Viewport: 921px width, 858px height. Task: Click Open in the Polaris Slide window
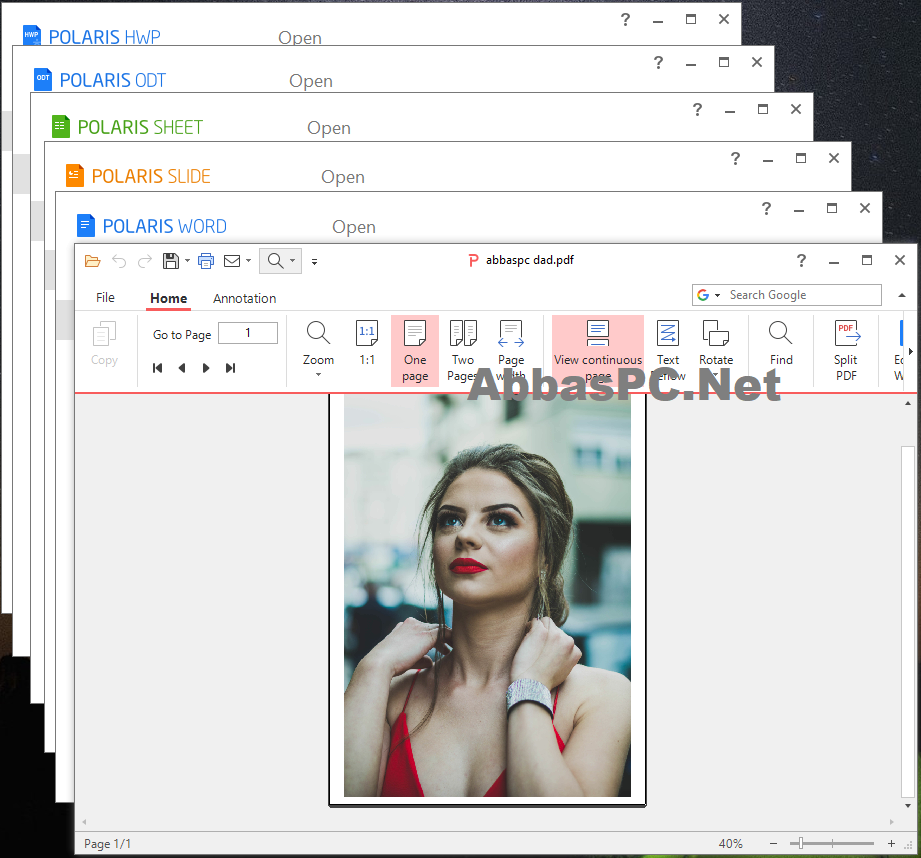coord(342,177)
